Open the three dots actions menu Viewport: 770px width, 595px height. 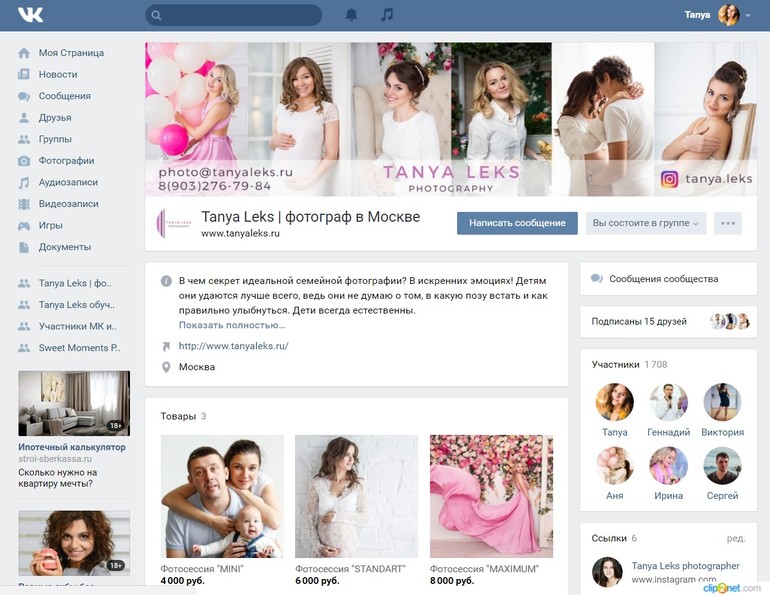(728, 223)
